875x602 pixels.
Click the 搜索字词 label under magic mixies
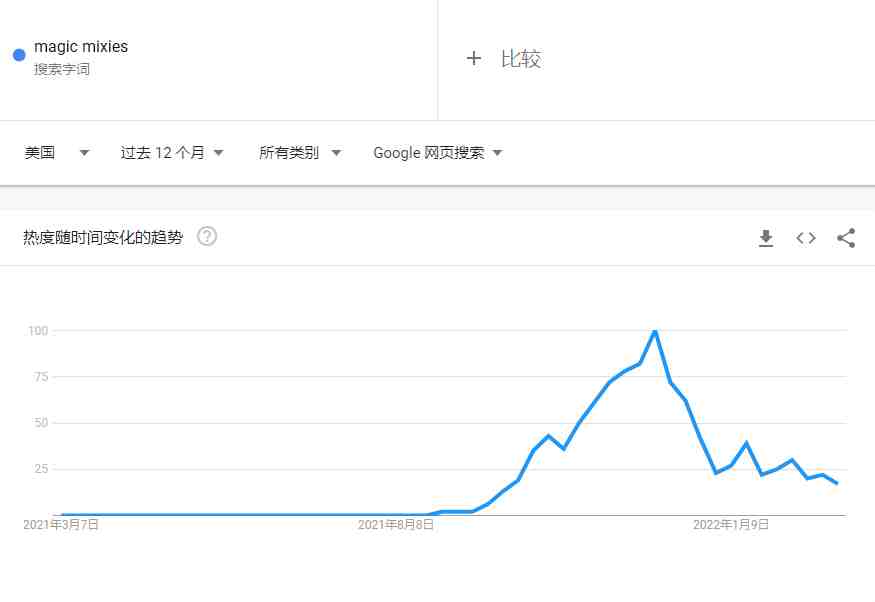[x=62, y=69]
